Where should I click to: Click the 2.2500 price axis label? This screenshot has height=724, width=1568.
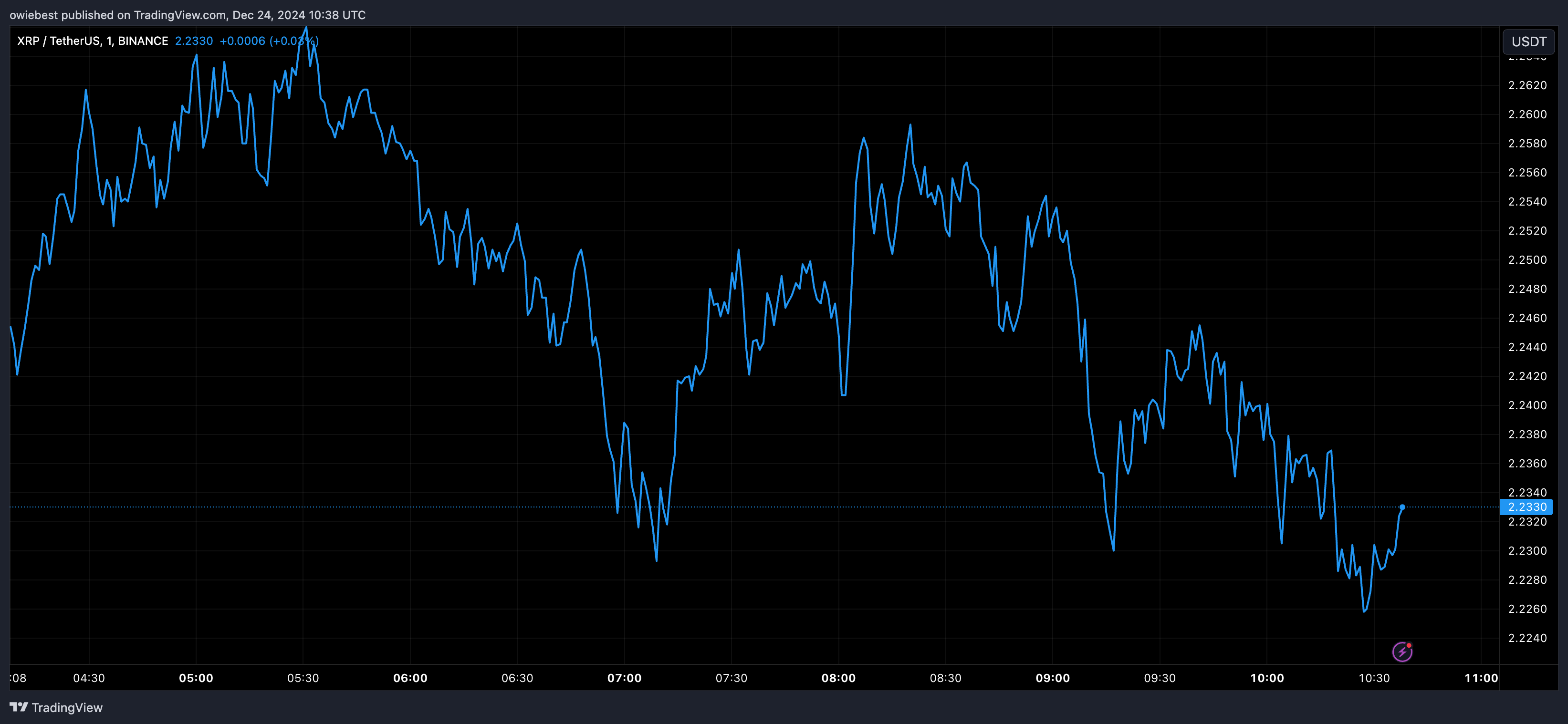pos(1527,260)
